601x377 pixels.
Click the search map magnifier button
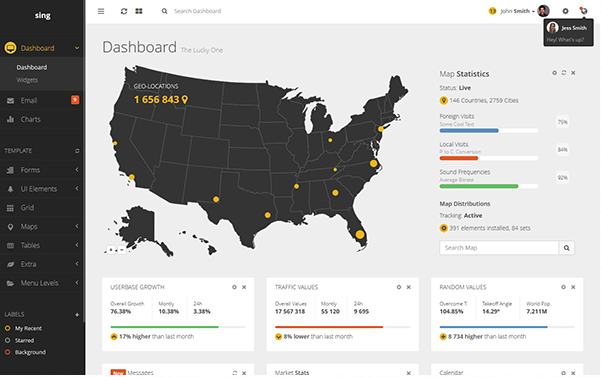[567, 248]
